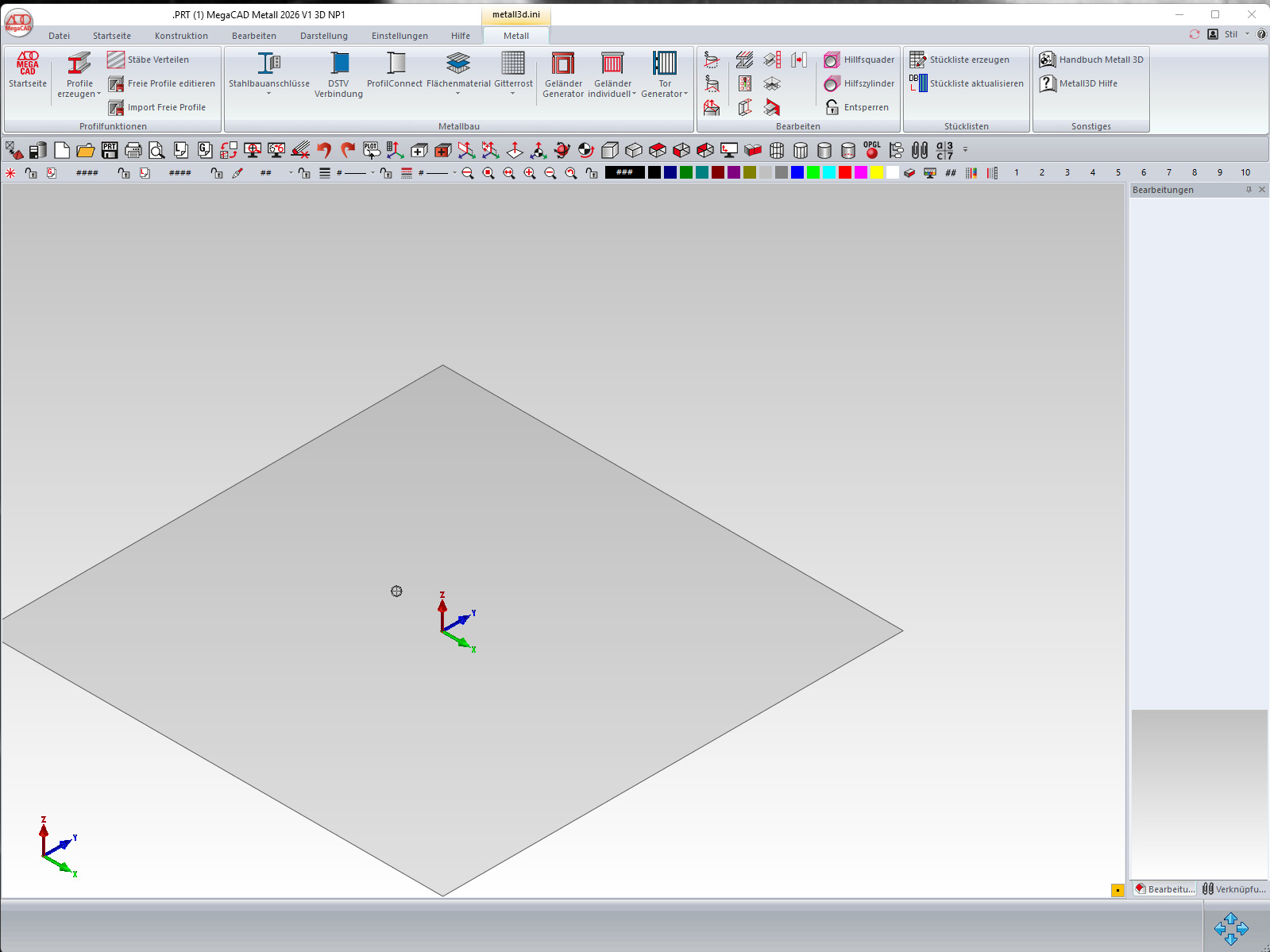Click the Redo arrow in the toolbar

(348, 150)
